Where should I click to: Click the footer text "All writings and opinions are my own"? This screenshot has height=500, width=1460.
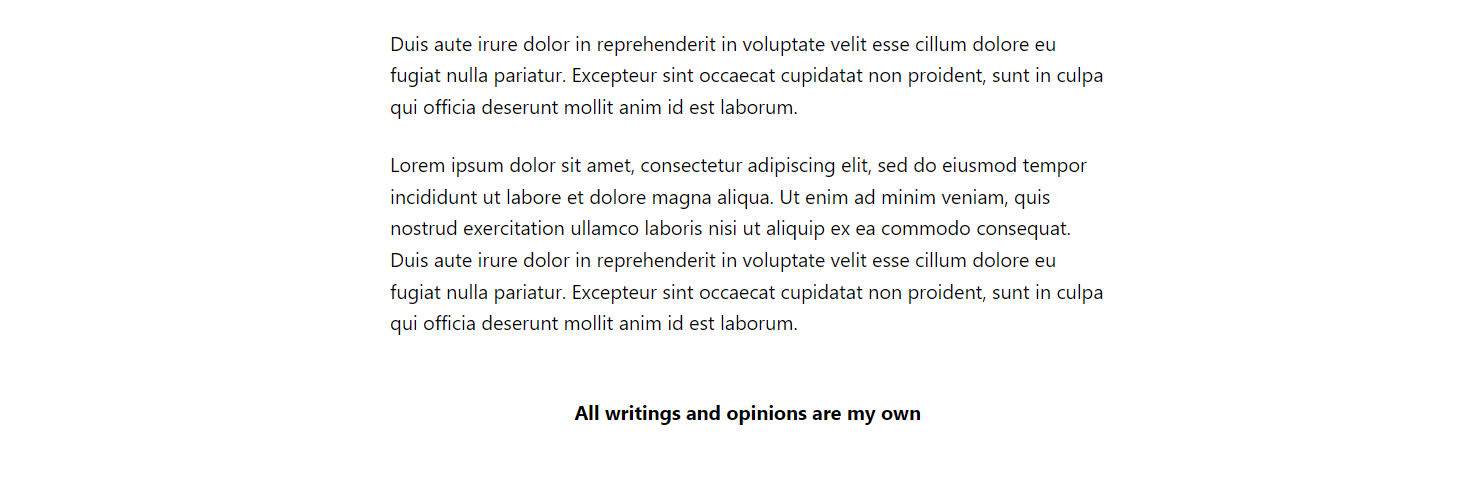(x=747, y=414)
